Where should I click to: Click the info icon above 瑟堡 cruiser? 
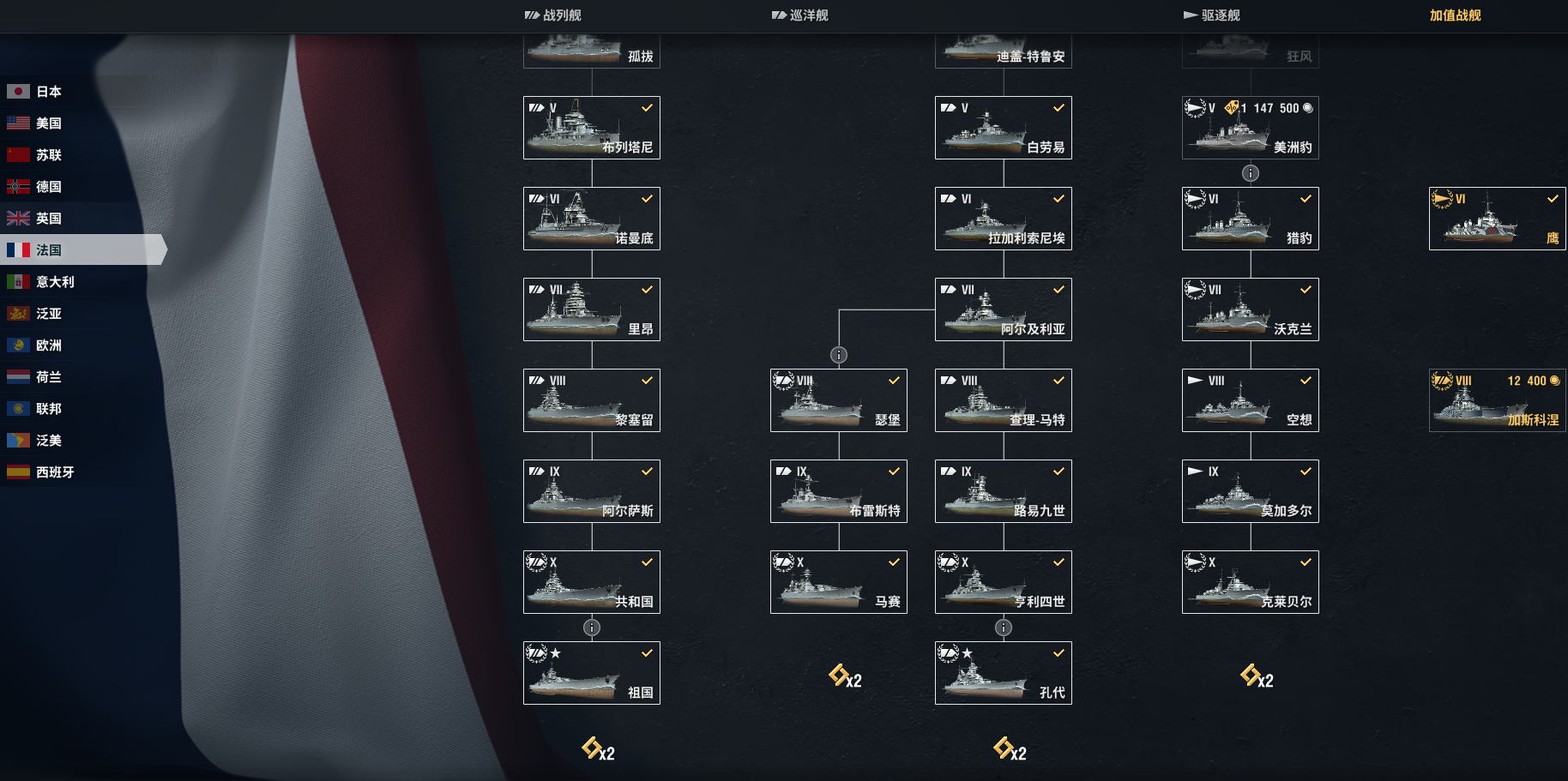coord(839,355)
